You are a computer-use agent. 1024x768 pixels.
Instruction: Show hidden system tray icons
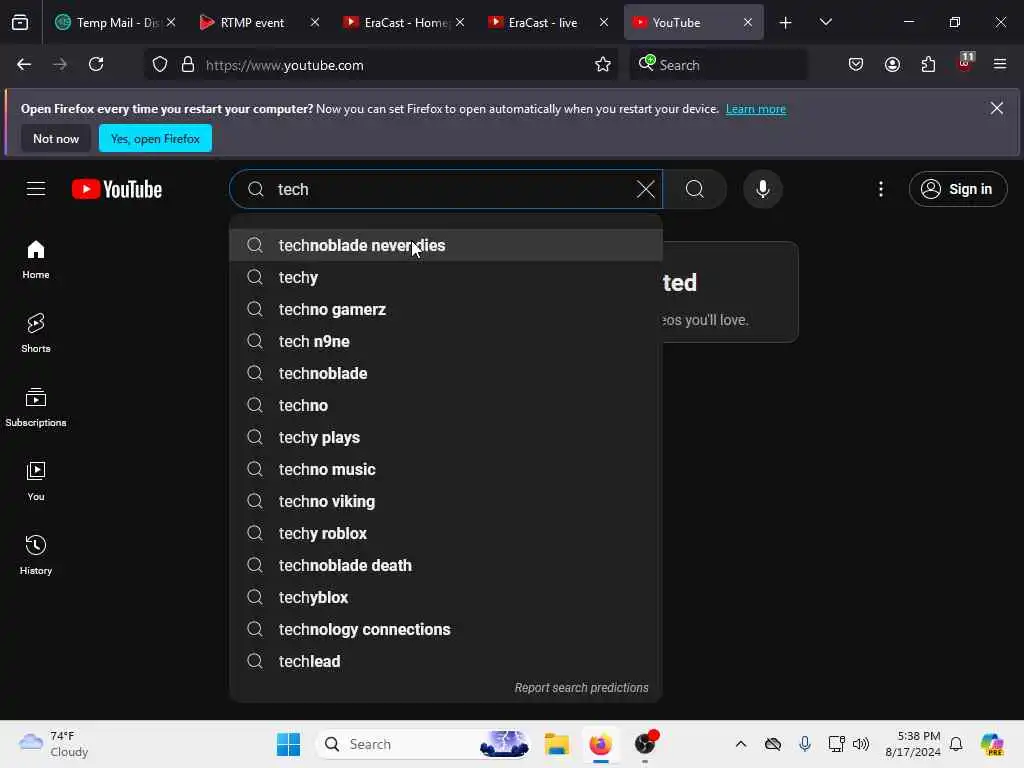(x=741, y=744)
